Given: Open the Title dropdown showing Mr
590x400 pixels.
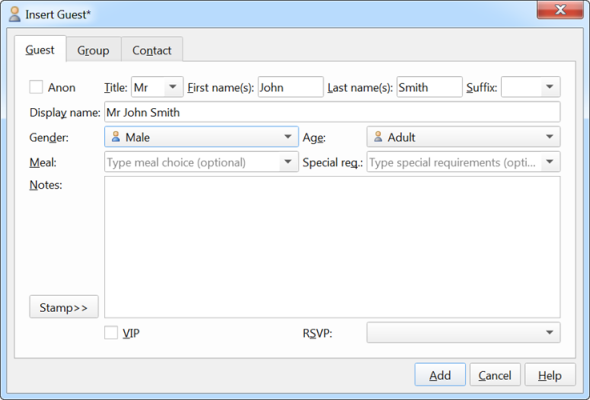Looking at the screenshot, I should click(157, 87).
